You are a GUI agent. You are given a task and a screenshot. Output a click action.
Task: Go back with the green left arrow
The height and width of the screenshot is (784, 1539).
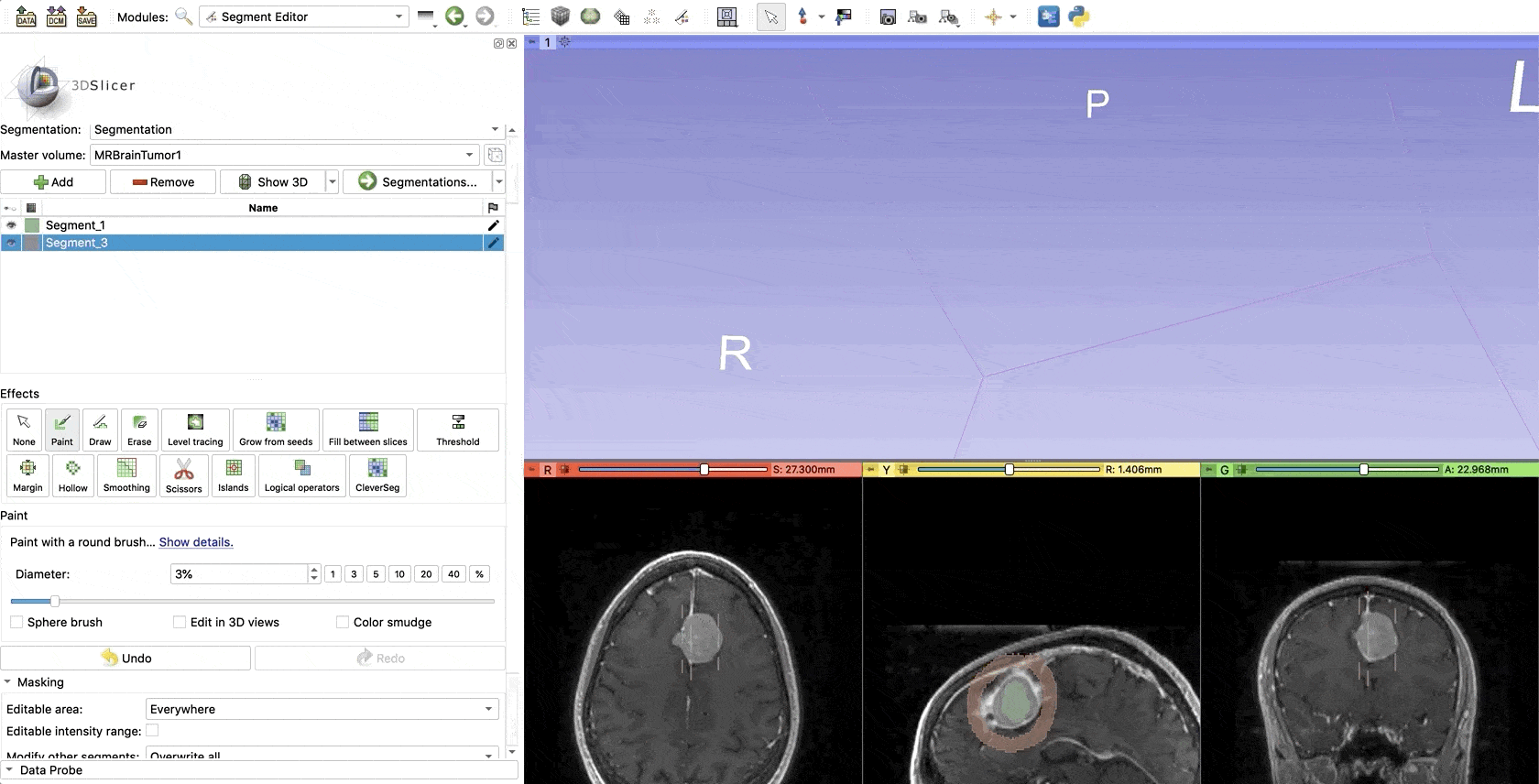454,16
